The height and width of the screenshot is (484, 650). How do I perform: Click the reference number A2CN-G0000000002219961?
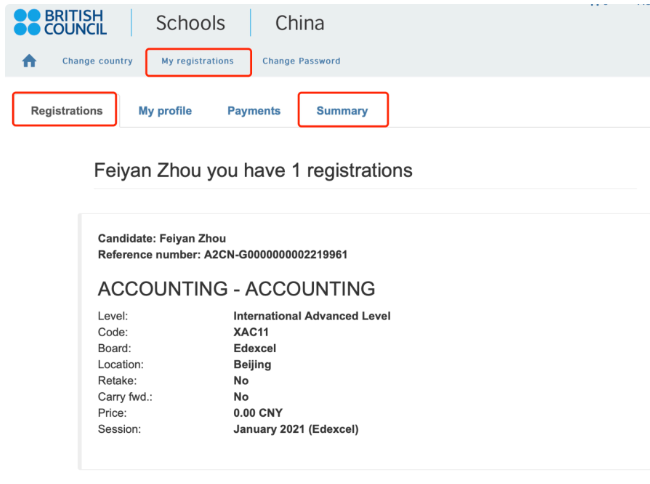276,254
